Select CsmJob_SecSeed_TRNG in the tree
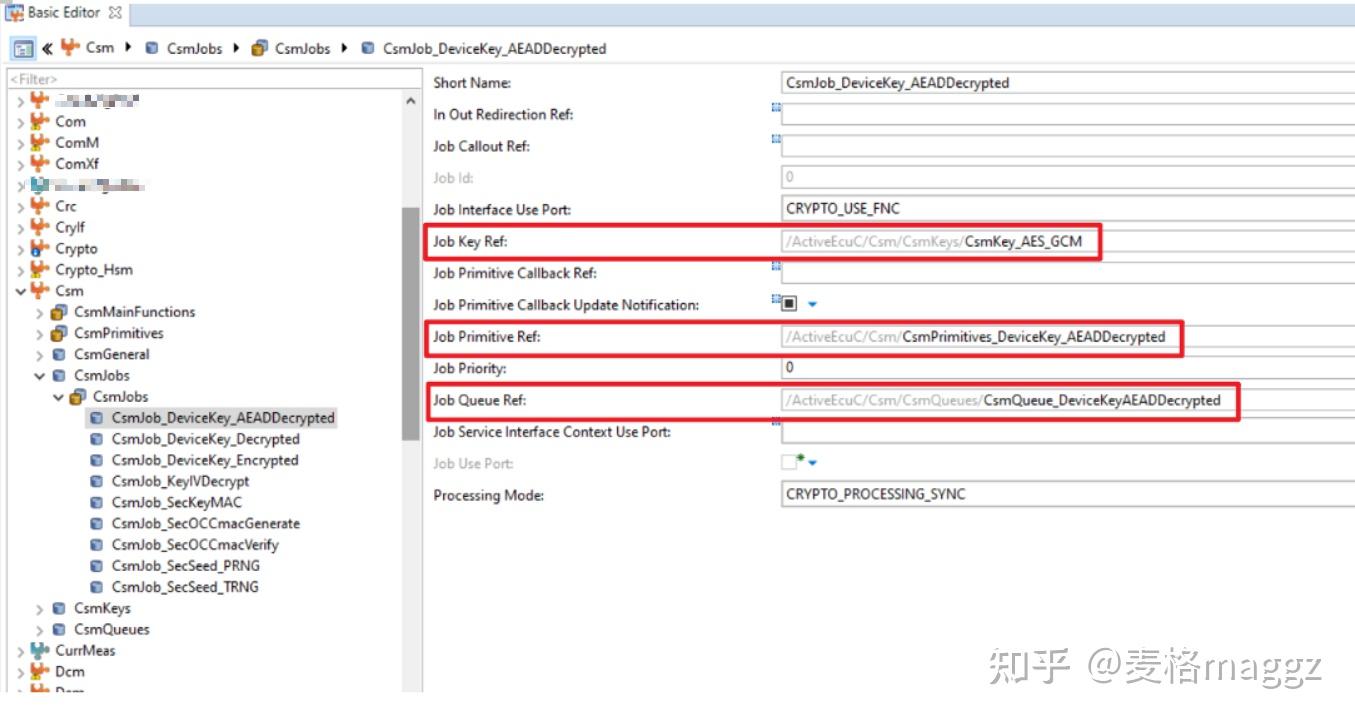The width and height of the screenshot is (1355, 726). 185,587
